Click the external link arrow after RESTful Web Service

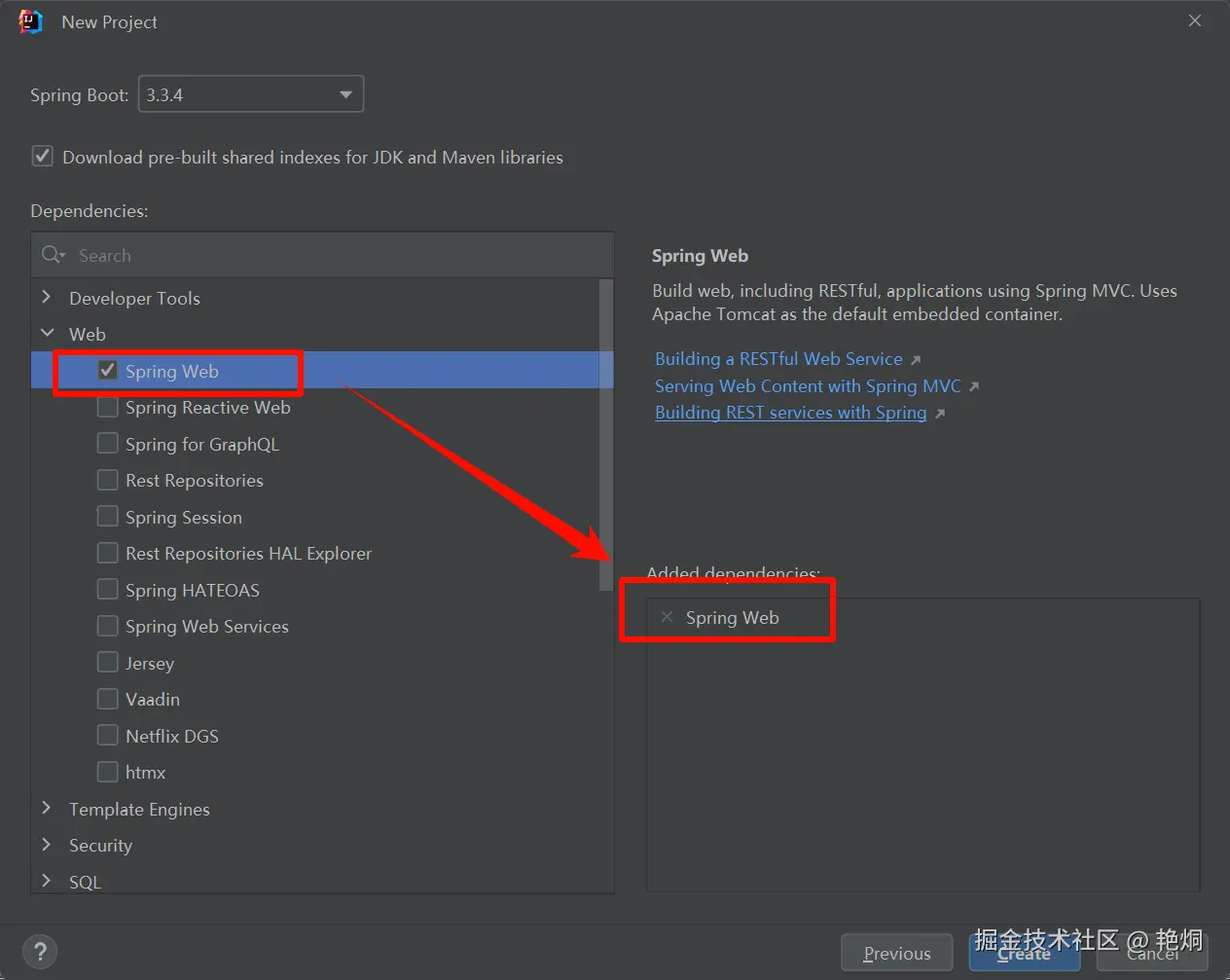coord(916,360)
